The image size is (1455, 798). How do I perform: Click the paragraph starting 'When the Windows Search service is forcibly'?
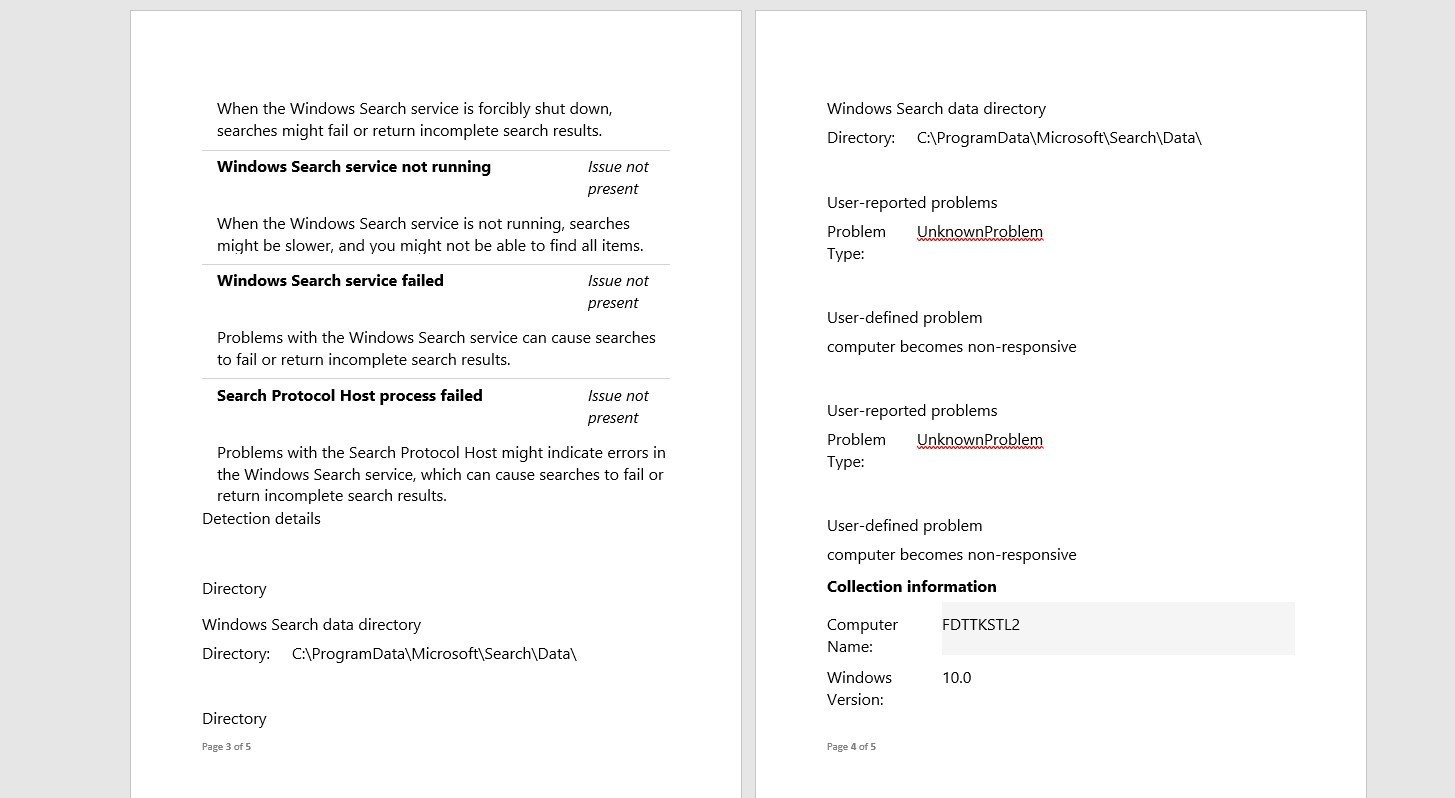coord(414,120)
